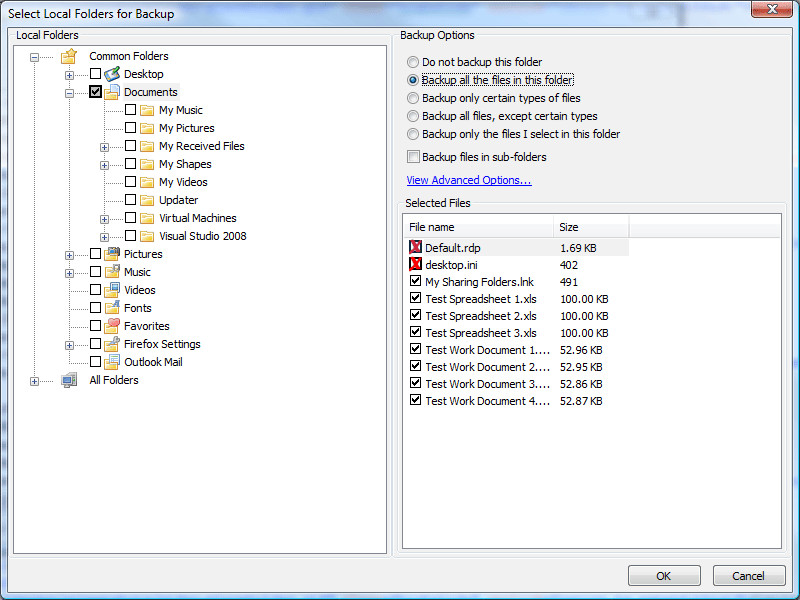
Task: Click the Desktop folder icon
Action: click(112, 74)
